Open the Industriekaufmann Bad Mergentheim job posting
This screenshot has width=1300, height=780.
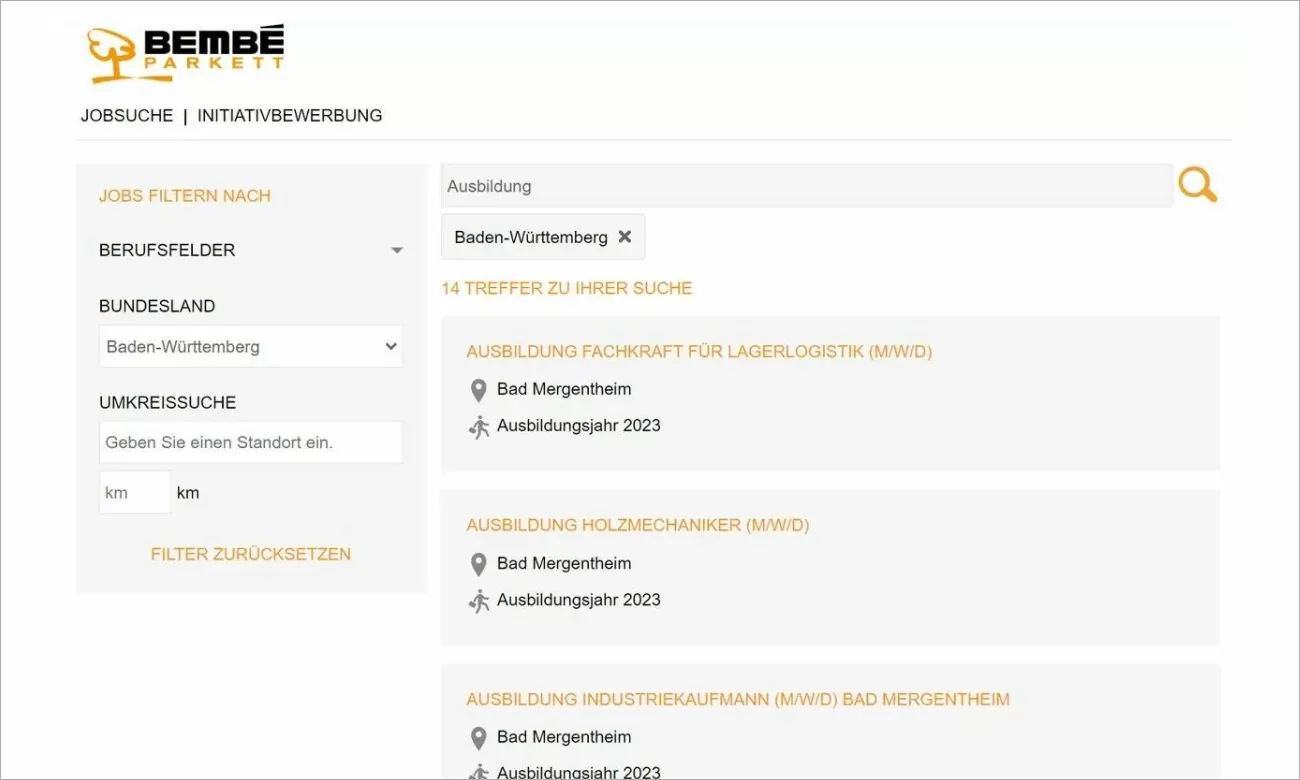[x=737, y=699]
